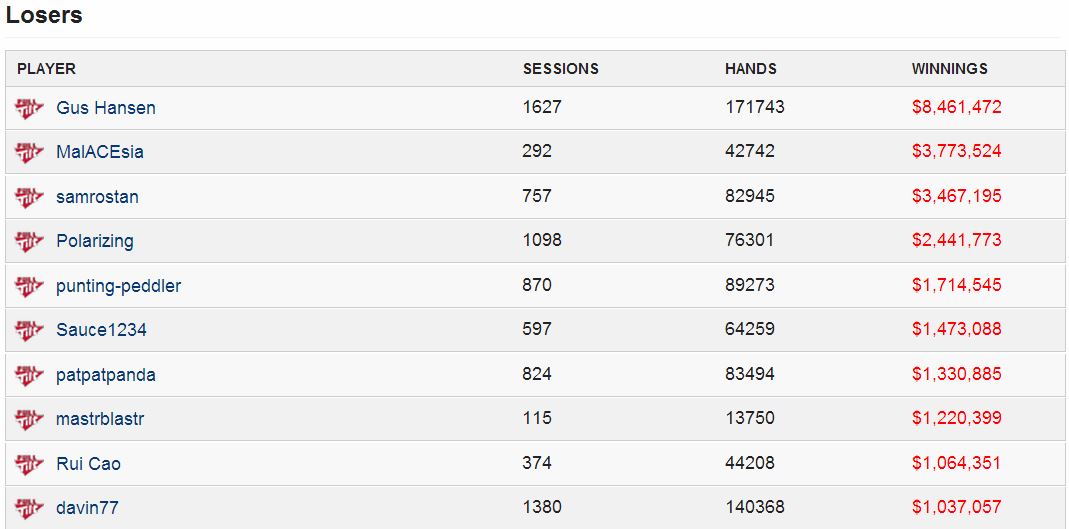Click the site icon beside Sauce1234
The image size is (1069, 529).
coord(29,331)
